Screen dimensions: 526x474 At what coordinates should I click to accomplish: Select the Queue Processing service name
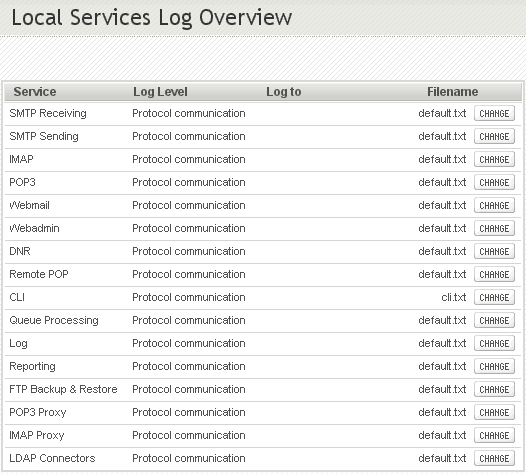(x=54, y=320)
